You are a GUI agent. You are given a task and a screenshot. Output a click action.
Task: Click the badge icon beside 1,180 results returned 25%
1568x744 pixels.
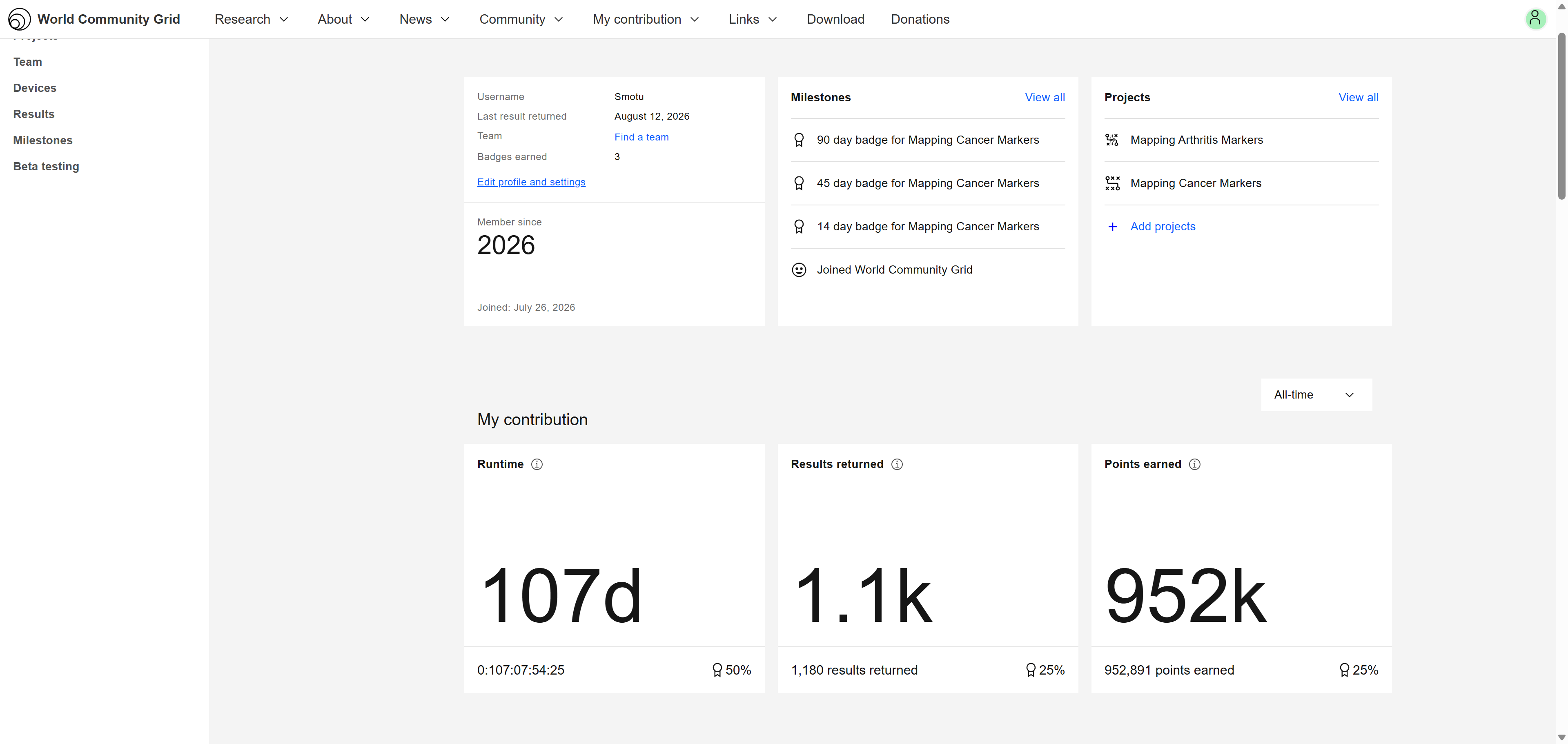coord(1031,670)
